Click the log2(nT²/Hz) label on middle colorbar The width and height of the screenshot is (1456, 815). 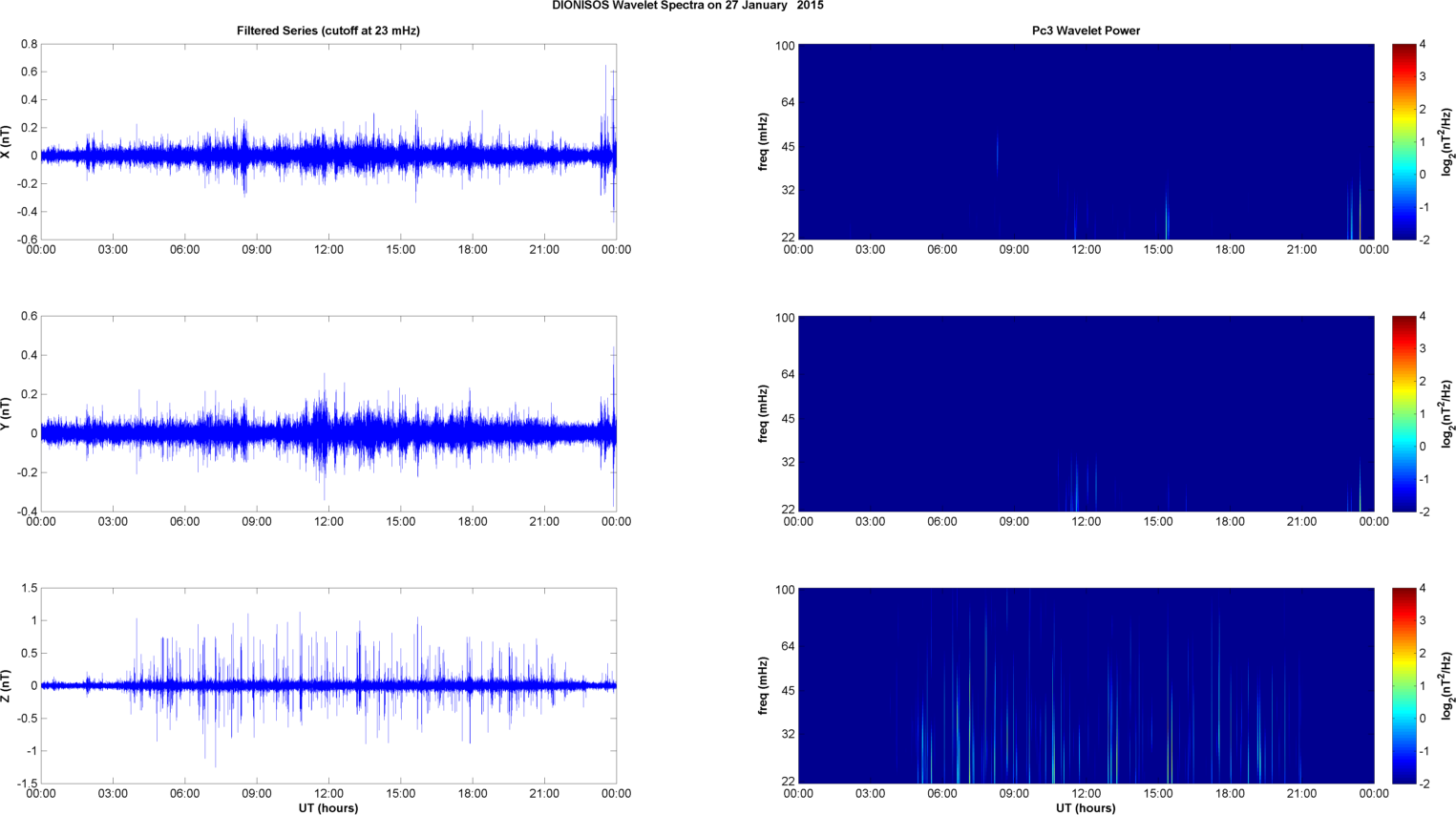1446,414
